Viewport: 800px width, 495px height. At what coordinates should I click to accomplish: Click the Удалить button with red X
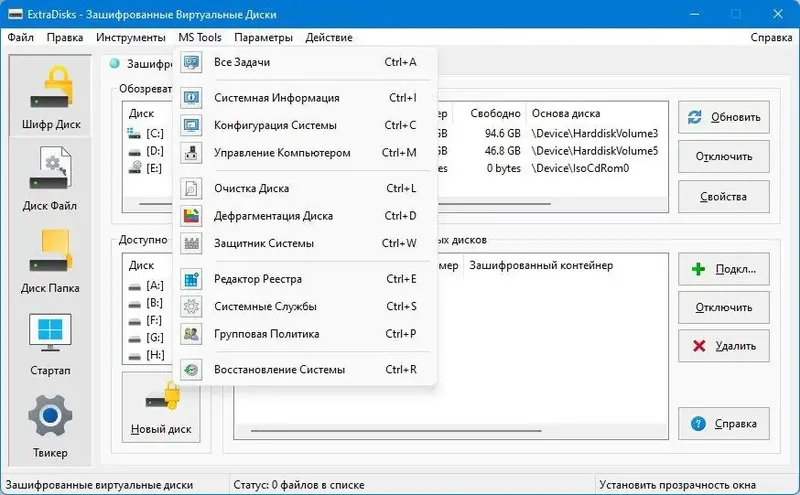point(723,346)
